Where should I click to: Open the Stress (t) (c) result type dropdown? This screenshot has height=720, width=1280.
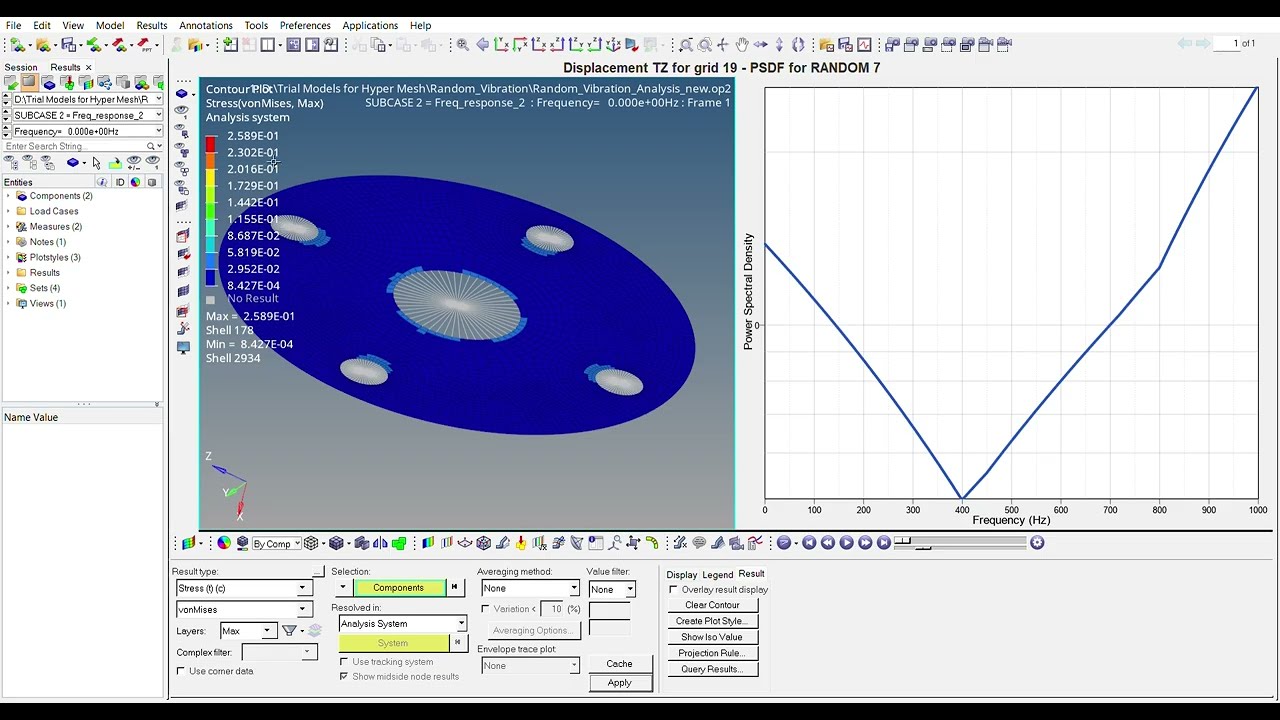click(242, 588)
